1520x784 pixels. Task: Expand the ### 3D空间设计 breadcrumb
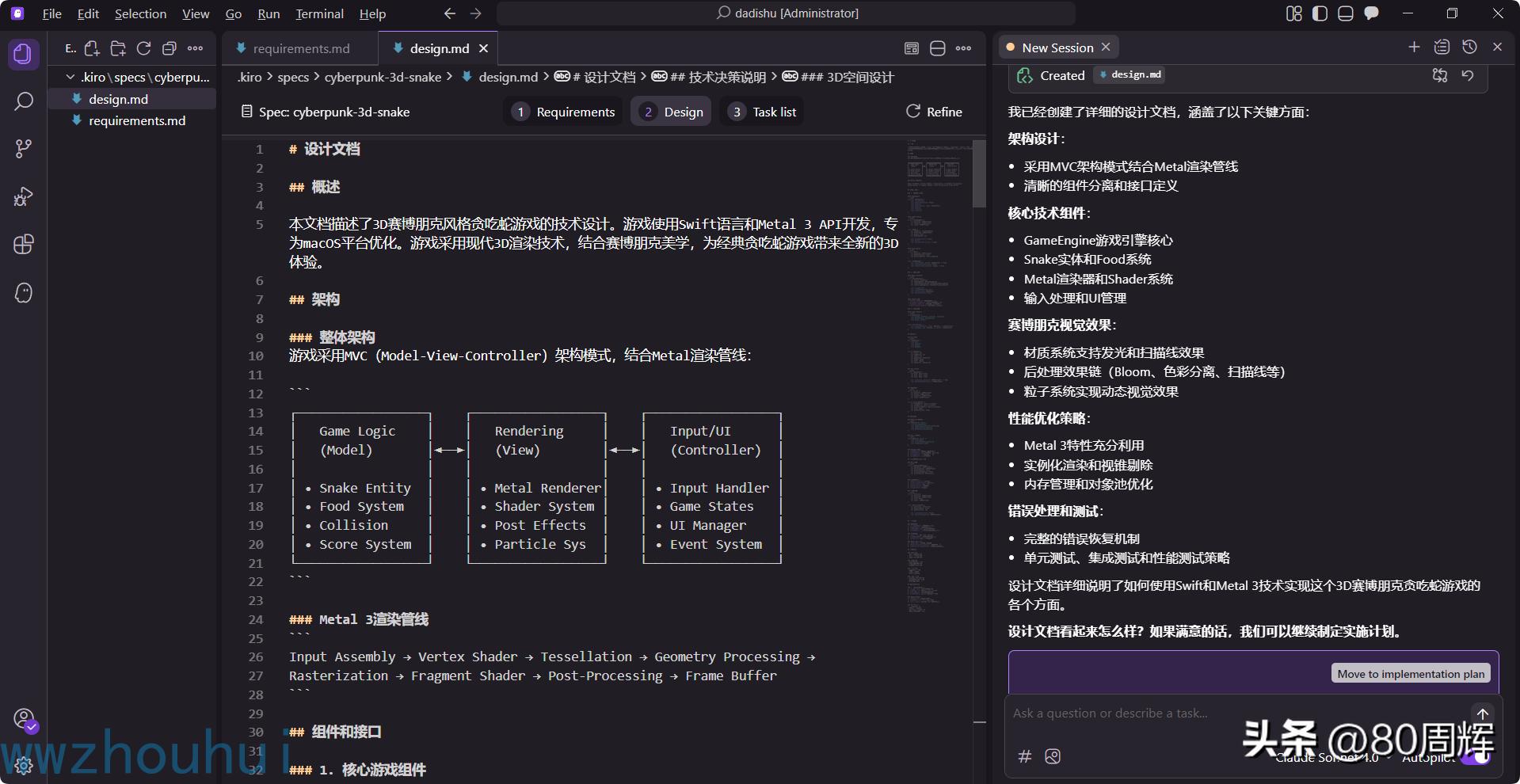click(x=838, y=77)
